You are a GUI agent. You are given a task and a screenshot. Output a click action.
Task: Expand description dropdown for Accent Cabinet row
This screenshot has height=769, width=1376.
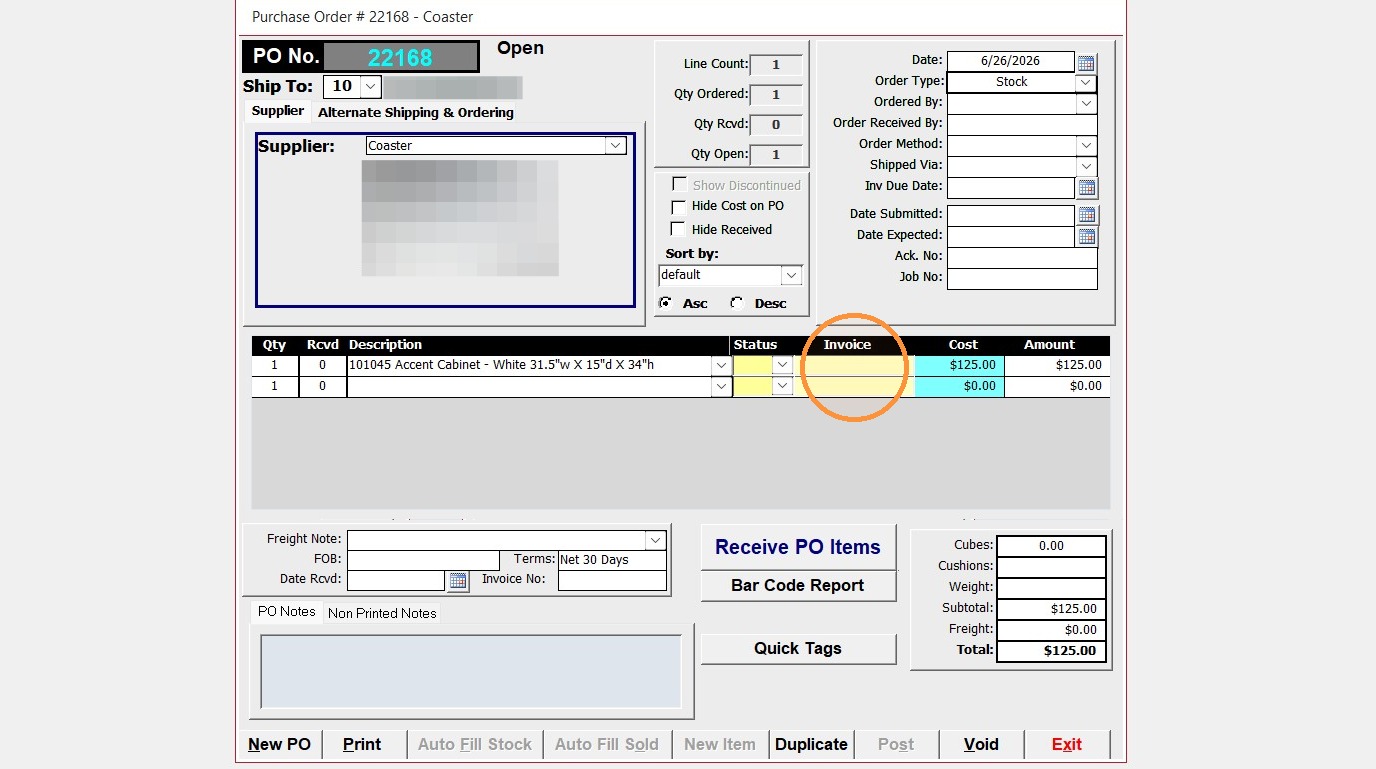[721, 365]
